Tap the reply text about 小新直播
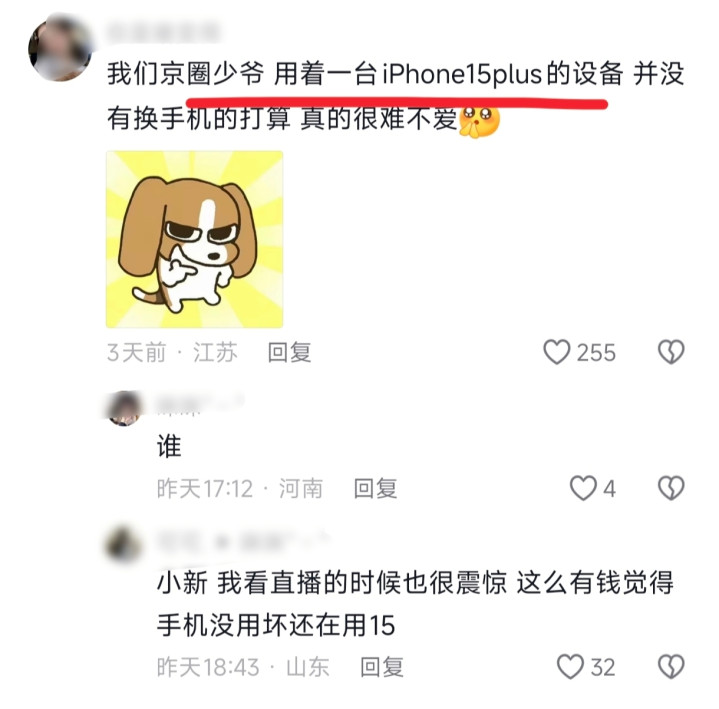Image resolution: width=719 pixels, height=709 pixels. pos(415,604)
